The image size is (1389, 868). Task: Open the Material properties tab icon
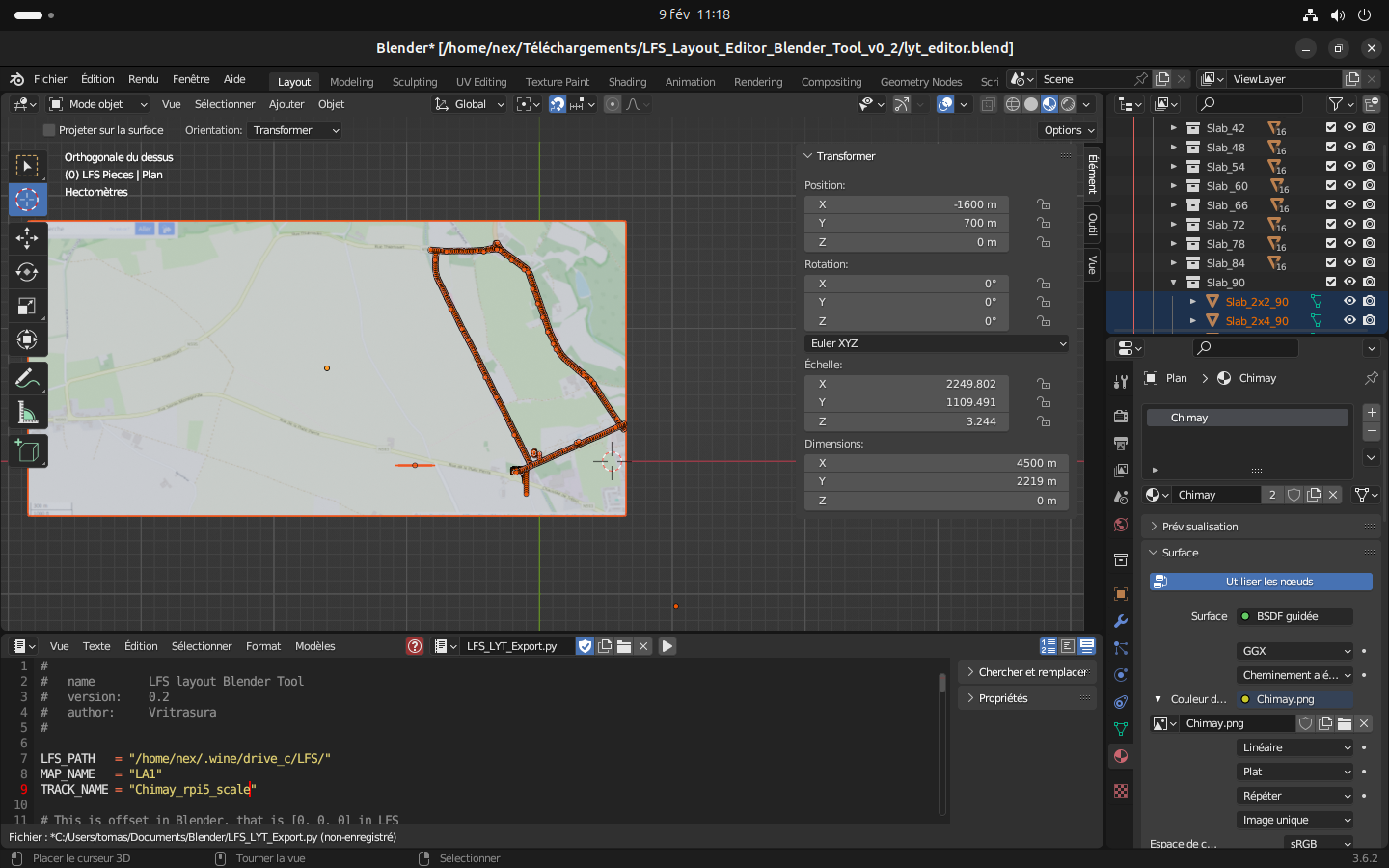pyautogui.click(x=1120, y=756)
